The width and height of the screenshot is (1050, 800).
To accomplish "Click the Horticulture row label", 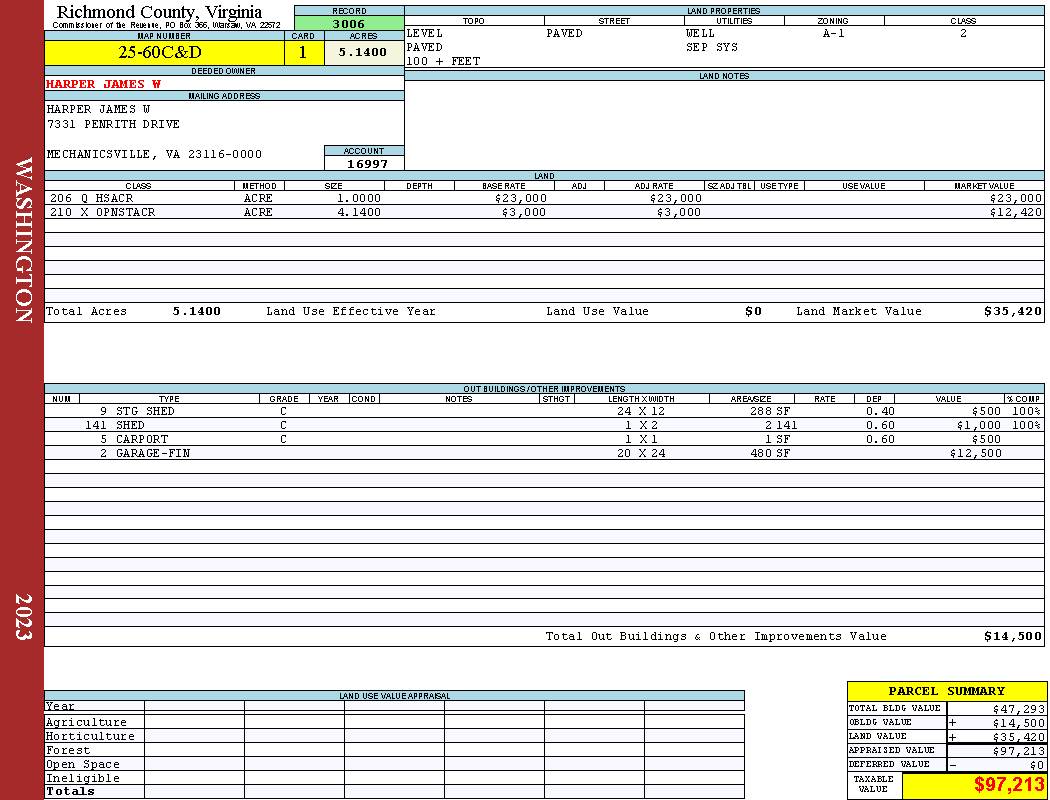I will [x=90, y=736].
